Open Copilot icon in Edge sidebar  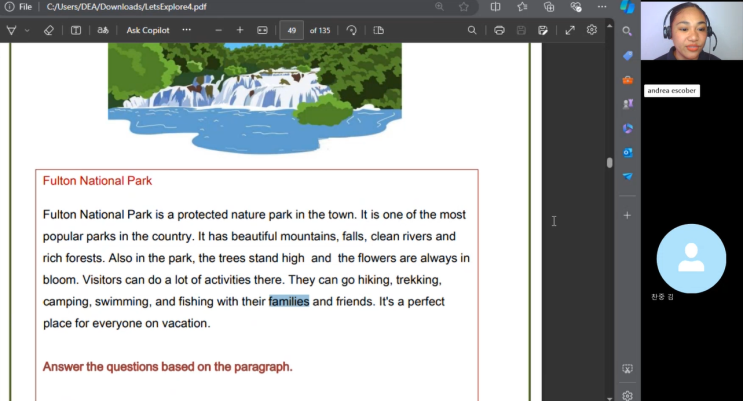point(627,7)
